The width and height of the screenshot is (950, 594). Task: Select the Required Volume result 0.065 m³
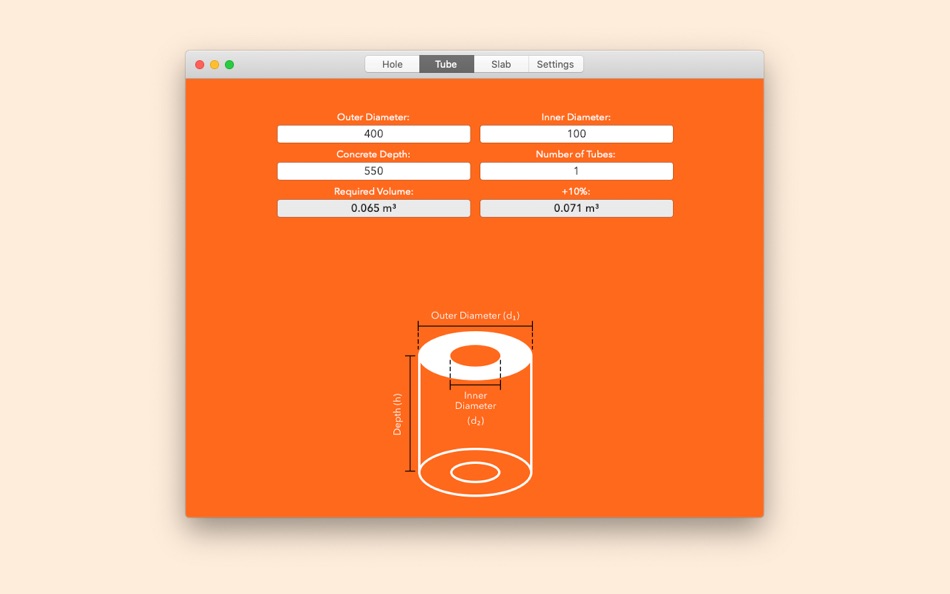(x=374, y=208)
